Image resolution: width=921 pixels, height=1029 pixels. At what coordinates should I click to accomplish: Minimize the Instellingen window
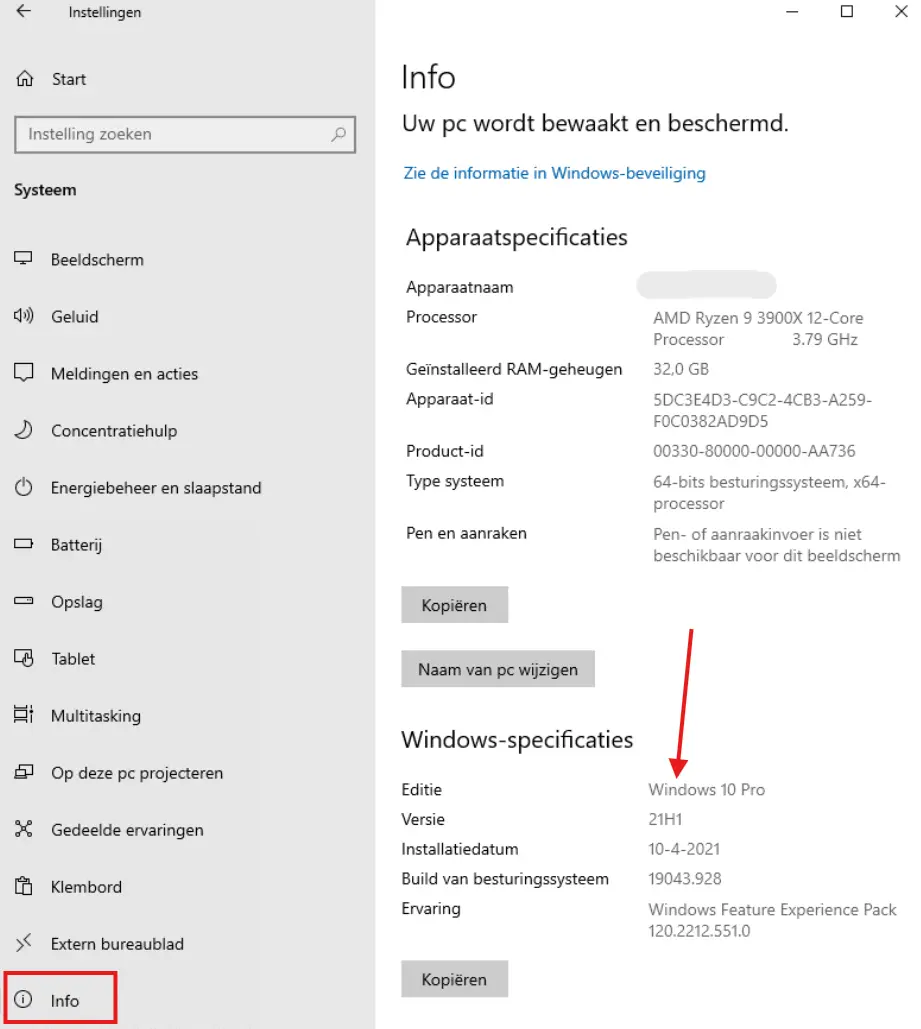792,11
